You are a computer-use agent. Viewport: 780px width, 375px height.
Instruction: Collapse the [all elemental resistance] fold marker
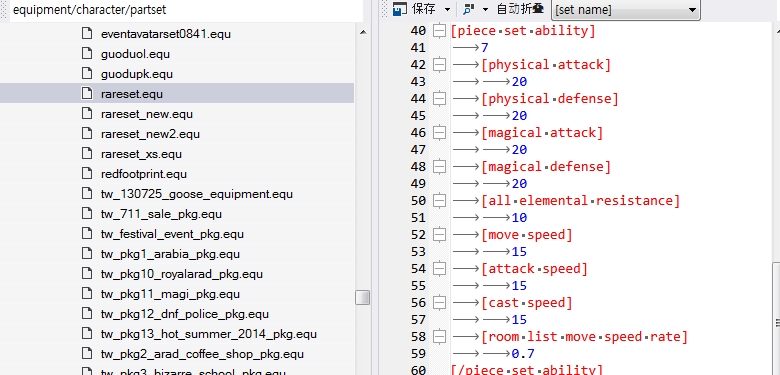[x=439, y=201]
